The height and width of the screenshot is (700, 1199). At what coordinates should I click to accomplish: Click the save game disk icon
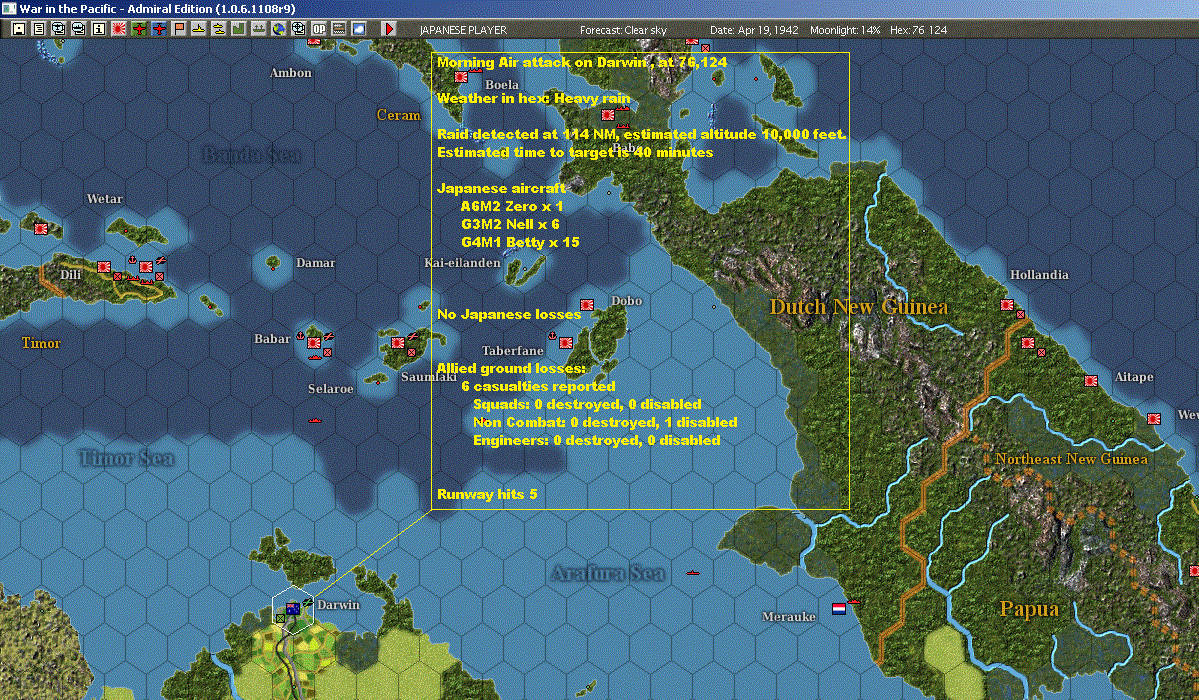[x=18, y=29]
